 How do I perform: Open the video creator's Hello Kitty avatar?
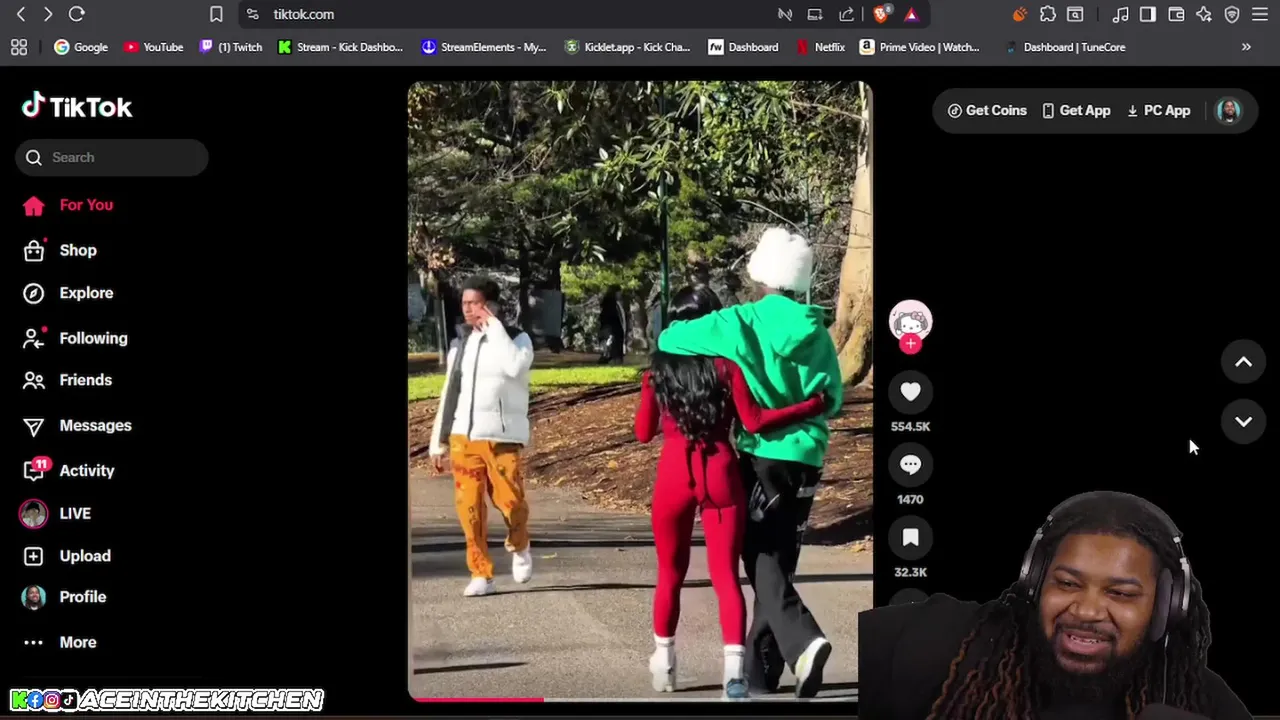coord(910,321)
